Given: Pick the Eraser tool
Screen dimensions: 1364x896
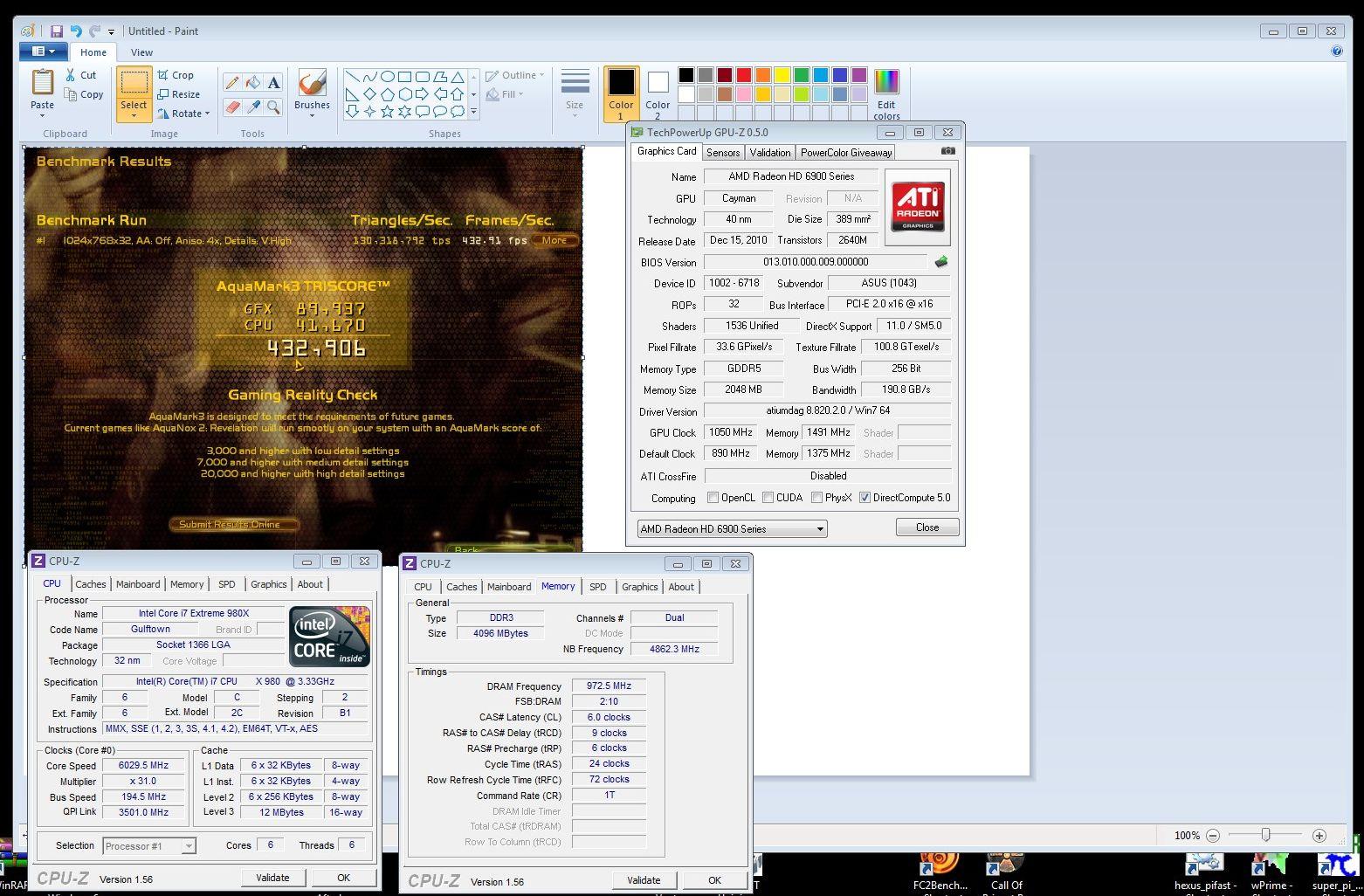Looking at the screenshot, I should pos(232,107).
